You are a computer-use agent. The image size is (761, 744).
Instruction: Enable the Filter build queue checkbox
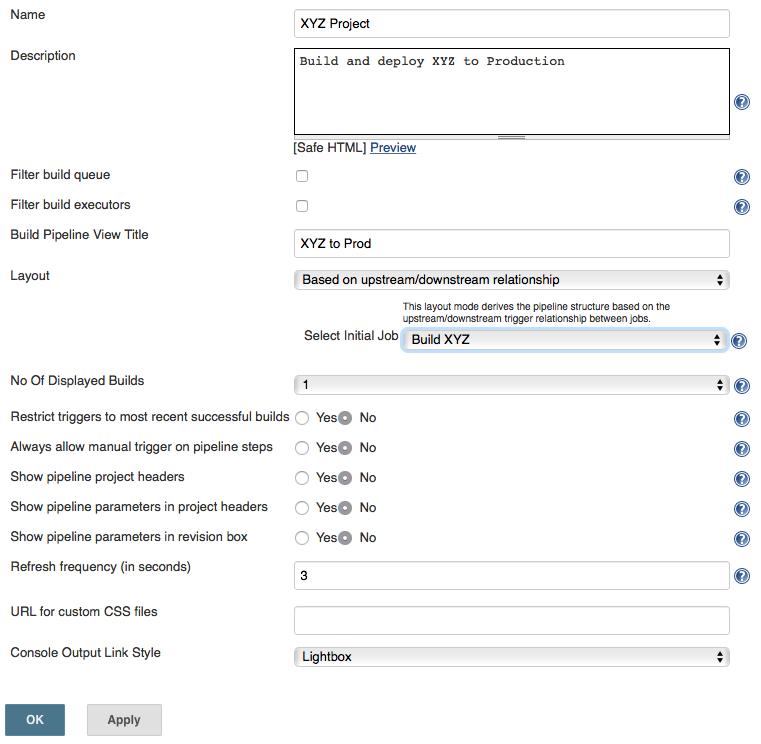click(x=302, y=176)
